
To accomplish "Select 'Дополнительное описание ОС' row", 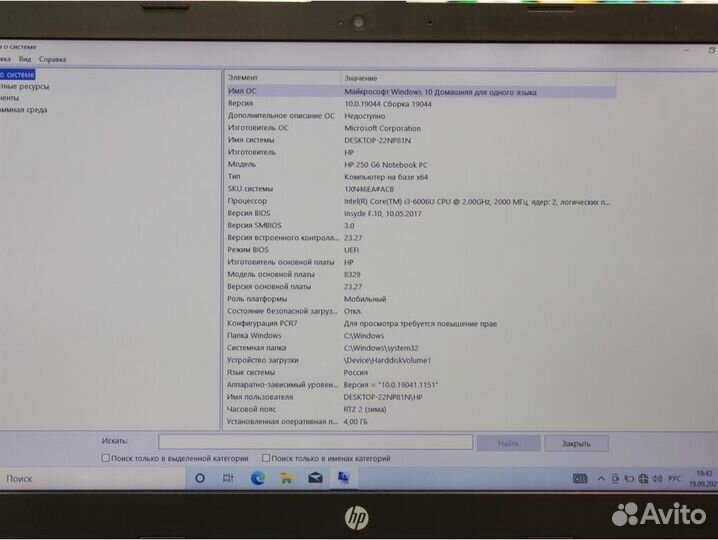I will point(421,116).
